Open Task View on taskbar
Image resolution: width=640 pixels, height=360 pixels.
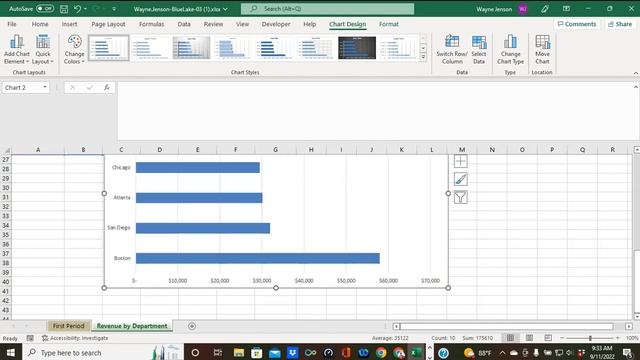point(218,352)
